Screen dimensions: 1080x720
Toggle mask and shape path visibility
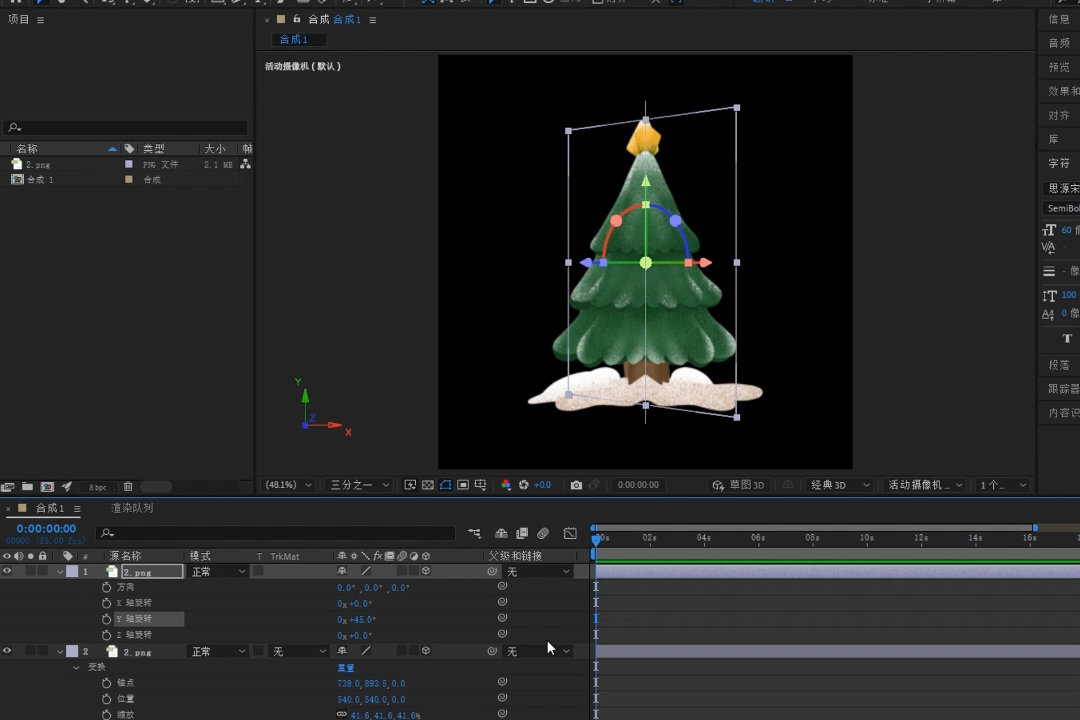click(x=445, y=485)
